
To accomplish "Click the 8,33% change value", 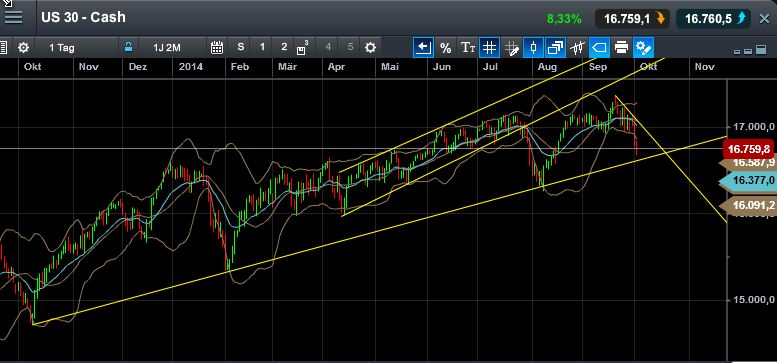I will coord(564,19).
